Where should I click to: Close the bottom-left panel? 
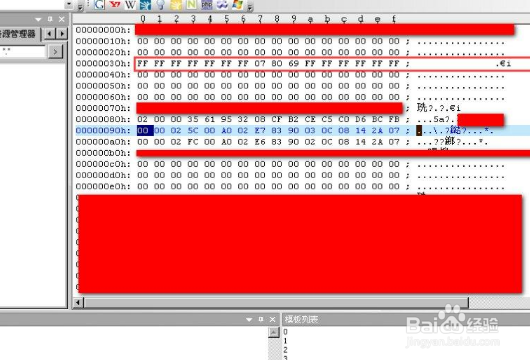click(272, 319)
